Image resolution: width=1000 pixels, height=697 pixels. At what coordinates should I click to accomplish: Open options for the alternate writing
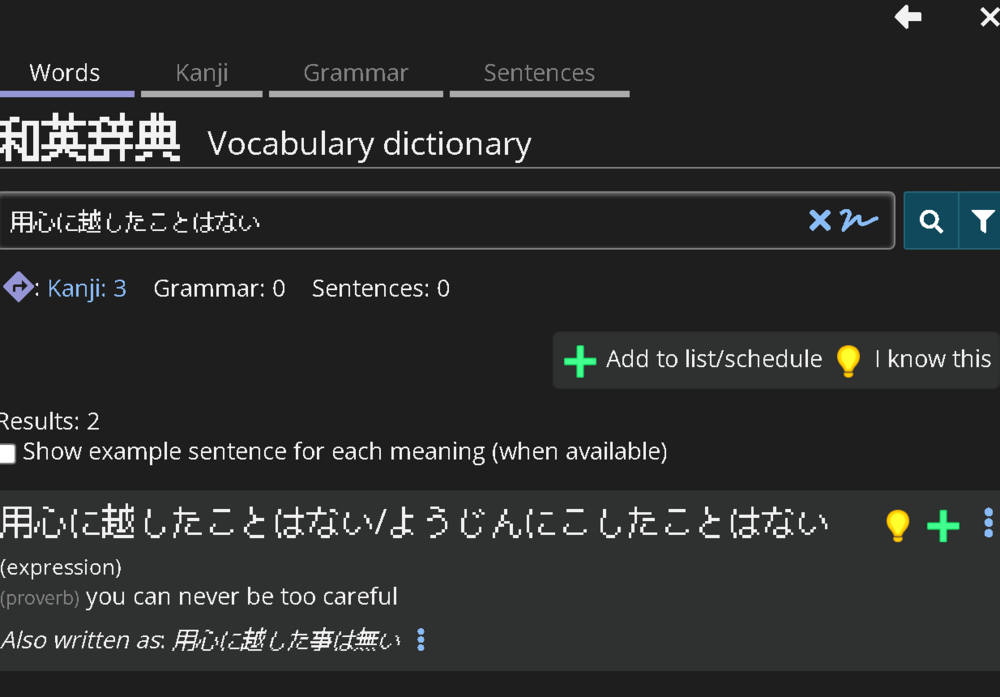pyautogui.click(x=421, y=640)
